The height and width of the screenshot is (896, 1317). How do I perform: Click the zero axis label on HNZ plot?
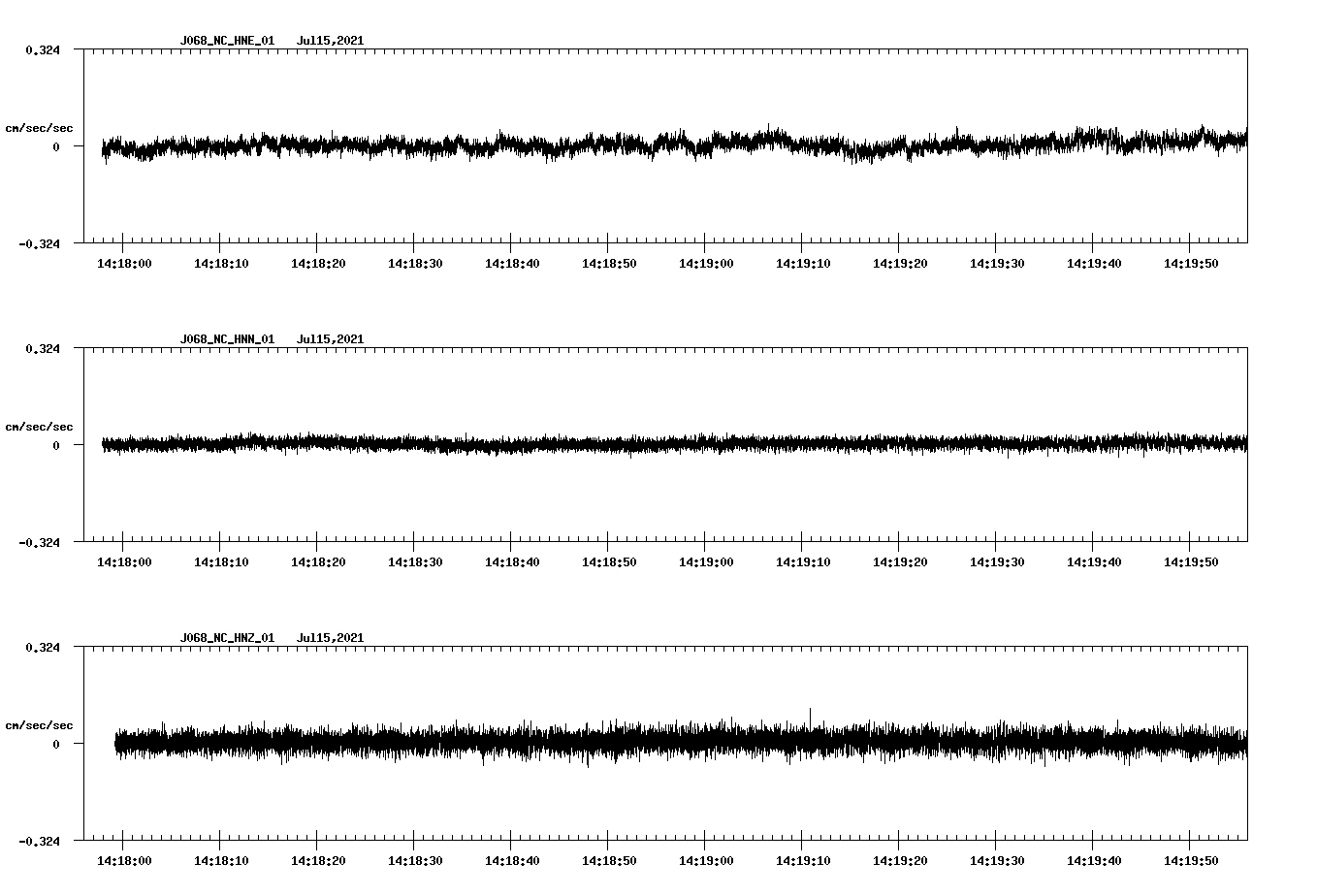coord(56,744)
